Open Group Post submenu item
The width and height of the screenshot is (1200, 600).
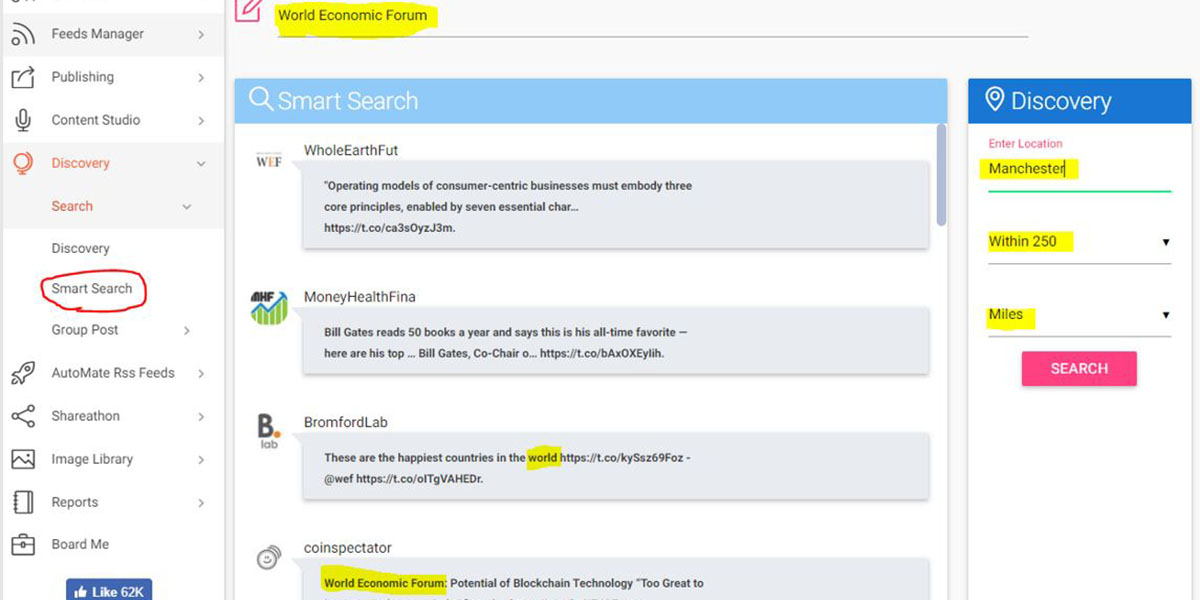(85, 330)
